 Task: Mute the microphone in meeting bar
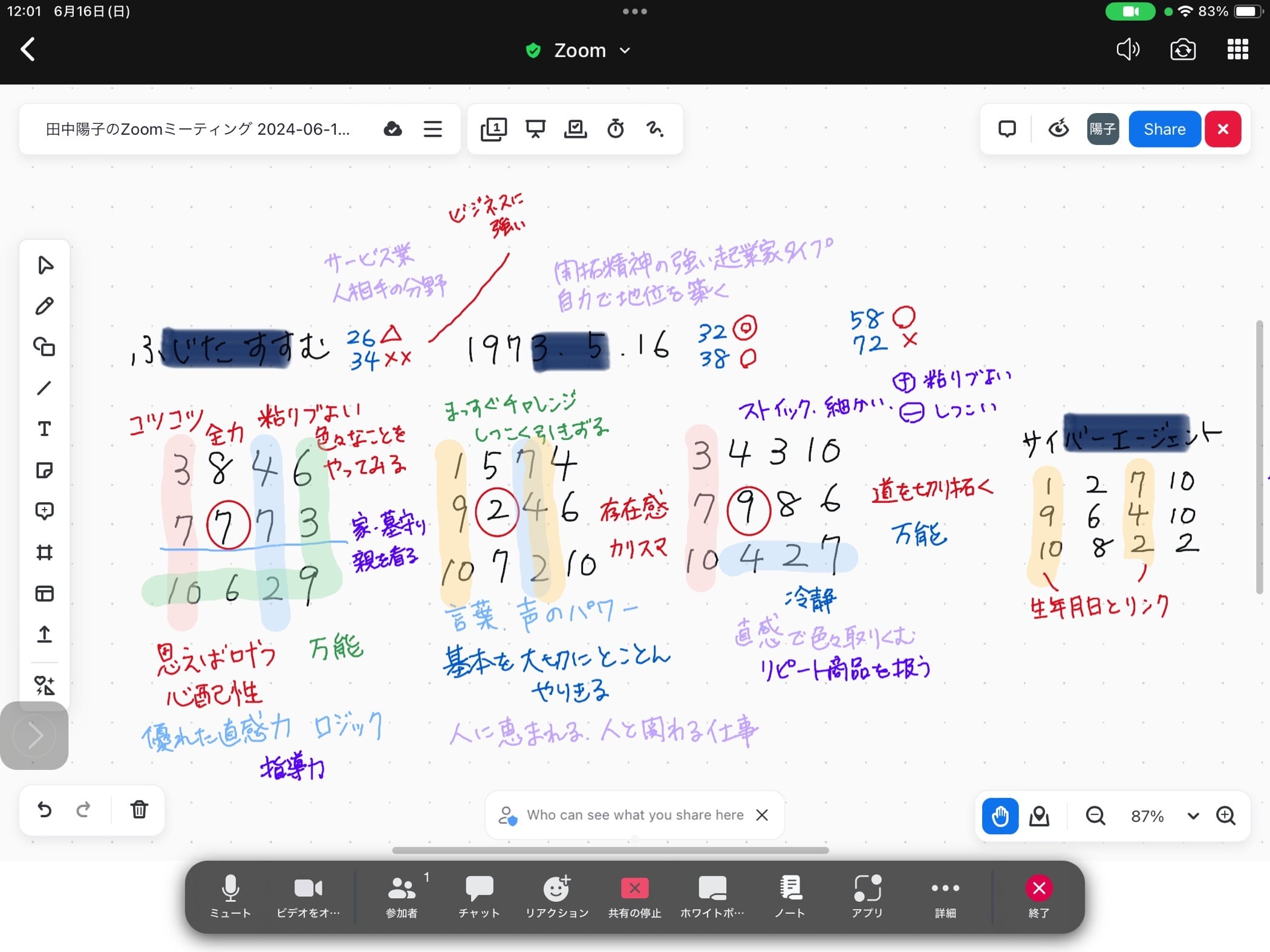(230, 895)
